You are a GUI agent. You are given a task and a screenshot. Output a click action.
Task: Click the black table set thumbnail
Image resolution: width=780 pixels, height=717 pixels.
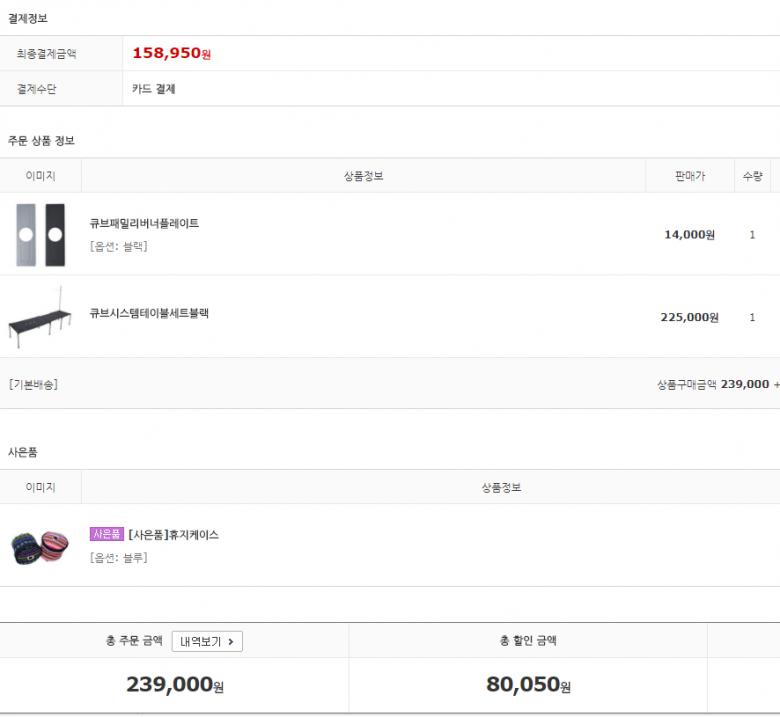(x=41, y=318)
